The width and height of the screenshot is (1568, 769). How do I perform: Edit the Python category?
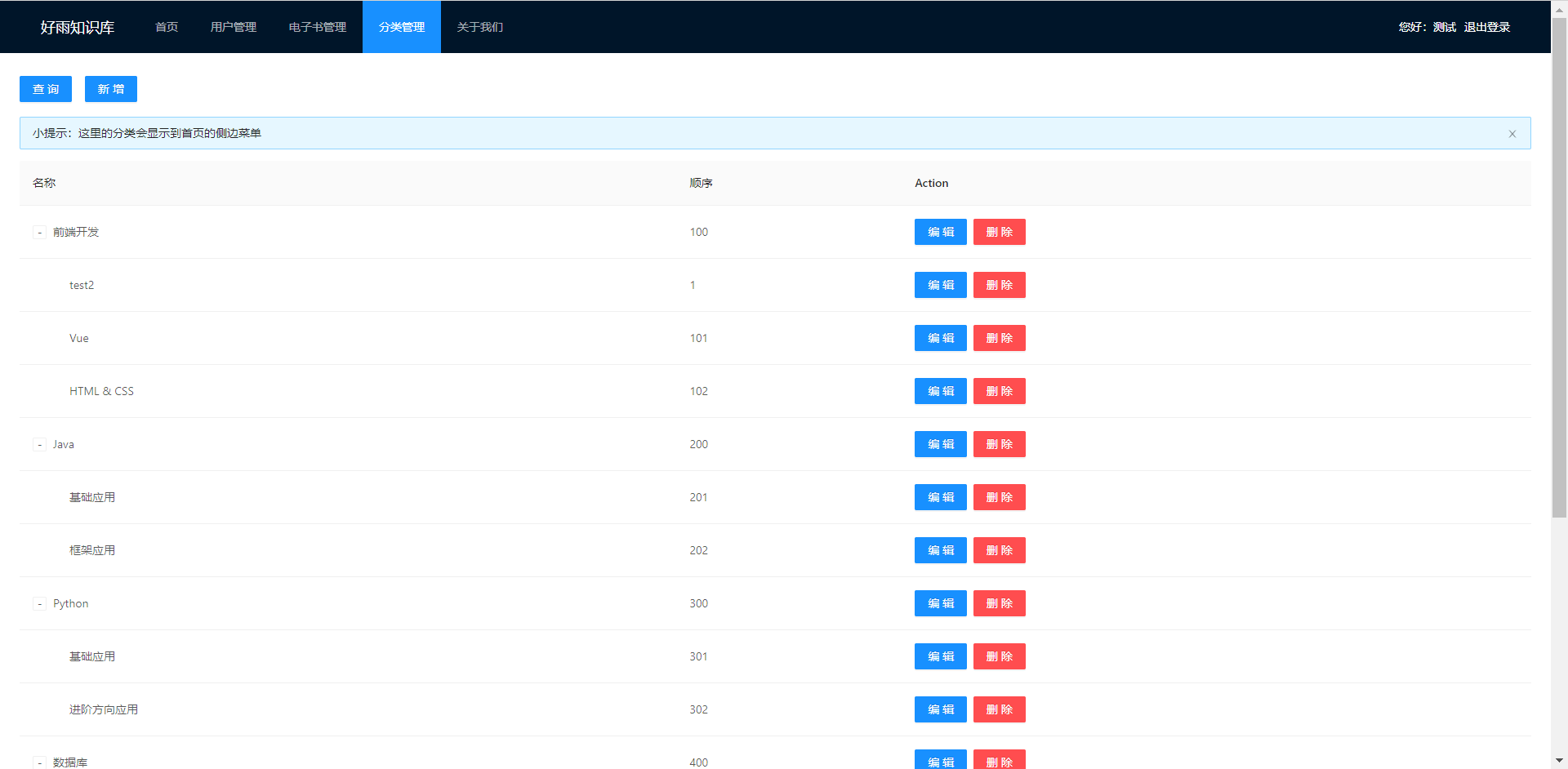[941, 603]
